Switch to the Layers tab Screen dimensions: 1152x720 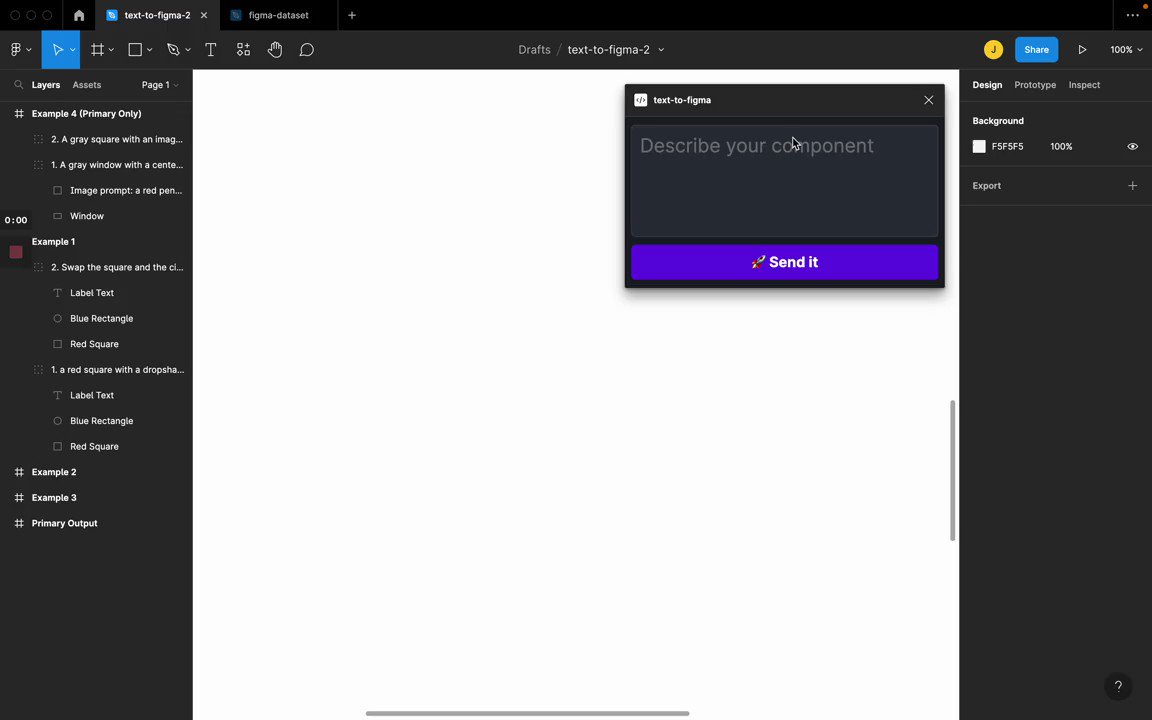pyautogui.click(x=46, y=84)
